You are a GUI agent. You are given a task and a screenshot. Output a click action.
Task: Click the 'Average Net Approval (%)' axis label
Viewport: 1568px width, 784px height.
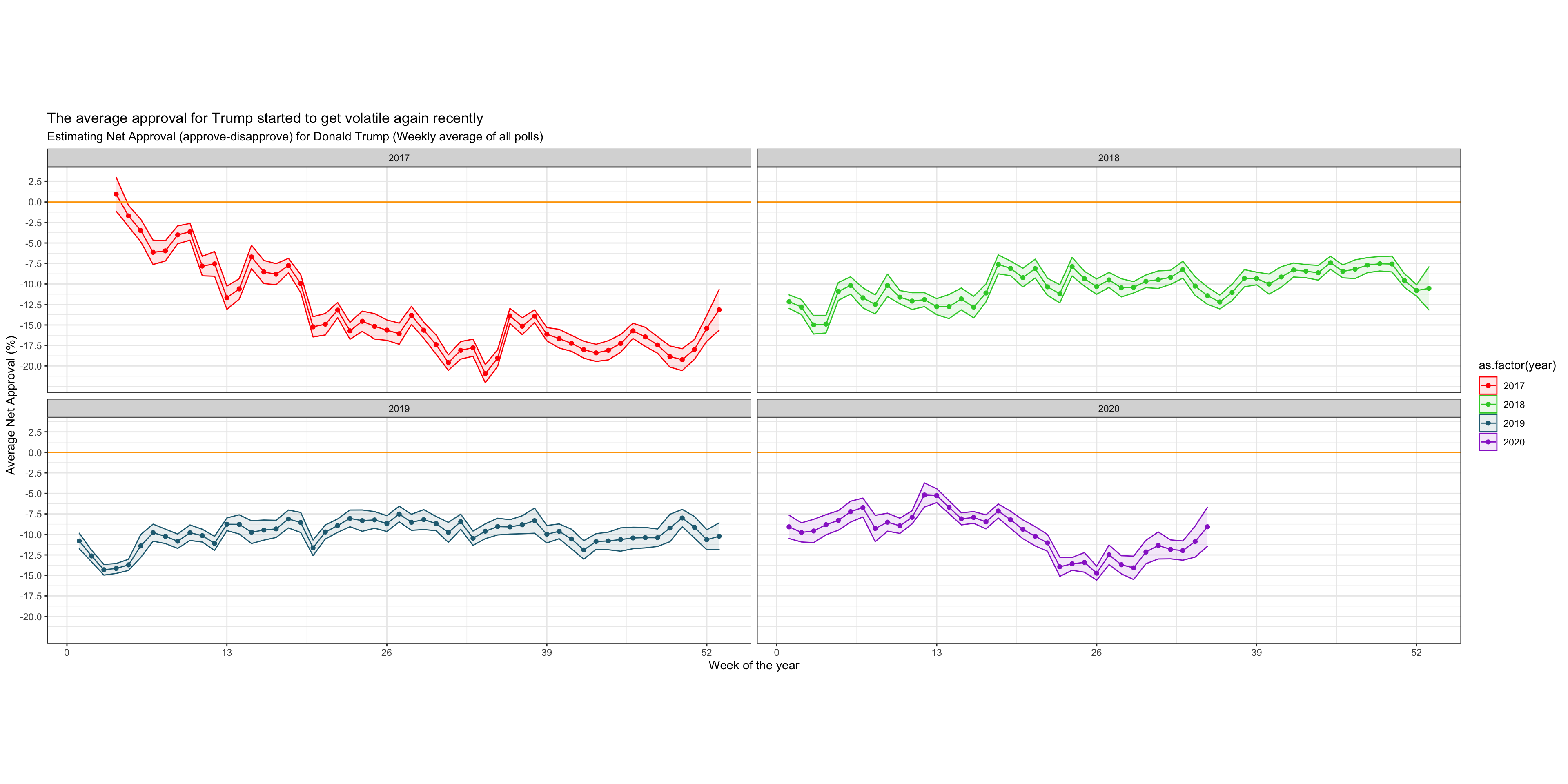pos(10,405)
